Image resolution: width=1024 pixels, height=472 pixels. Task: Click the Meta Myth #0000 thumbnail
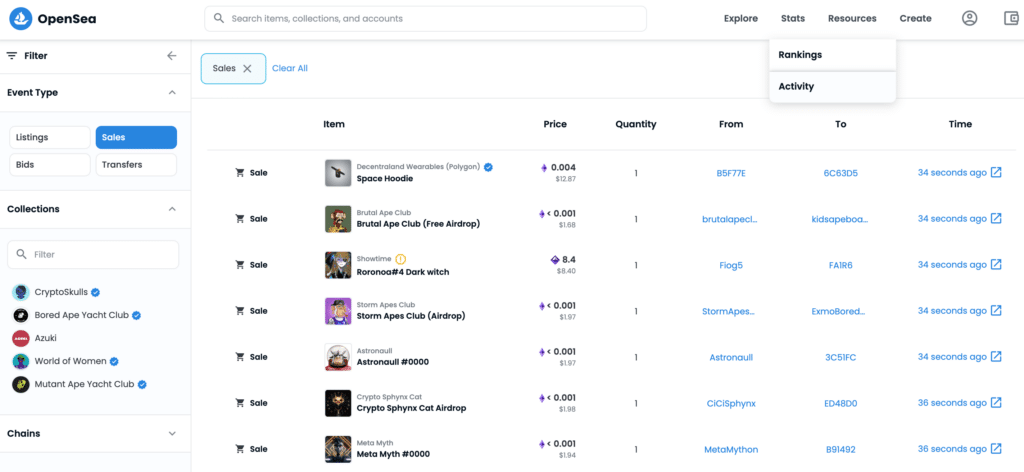pyautogui.click(x=338, y=449)
